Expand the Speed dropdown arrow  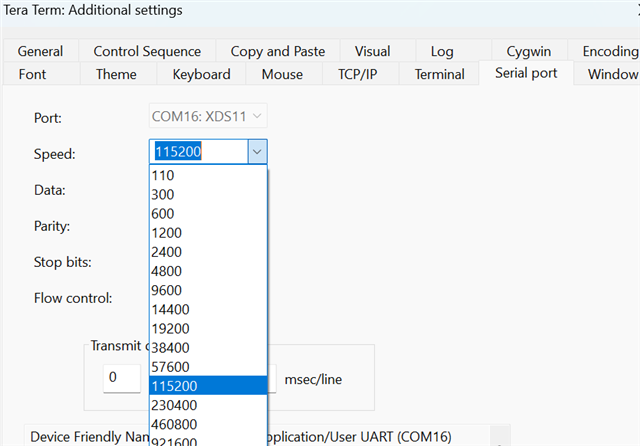[x=257, y=151]
